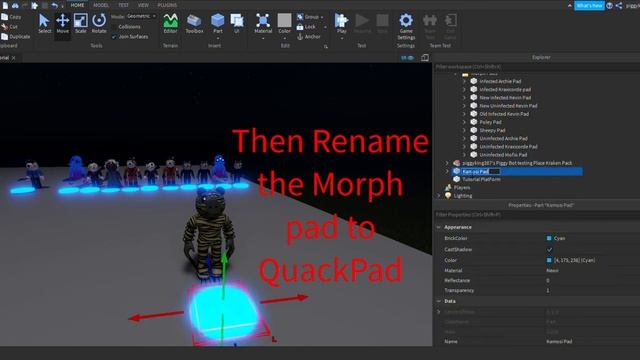Click the Filter Properties search field

(536, 215)
